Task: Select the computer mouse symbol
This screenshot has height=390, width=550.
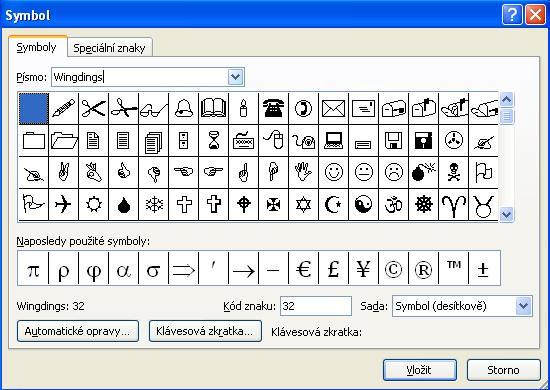Action: click(274, 141)
